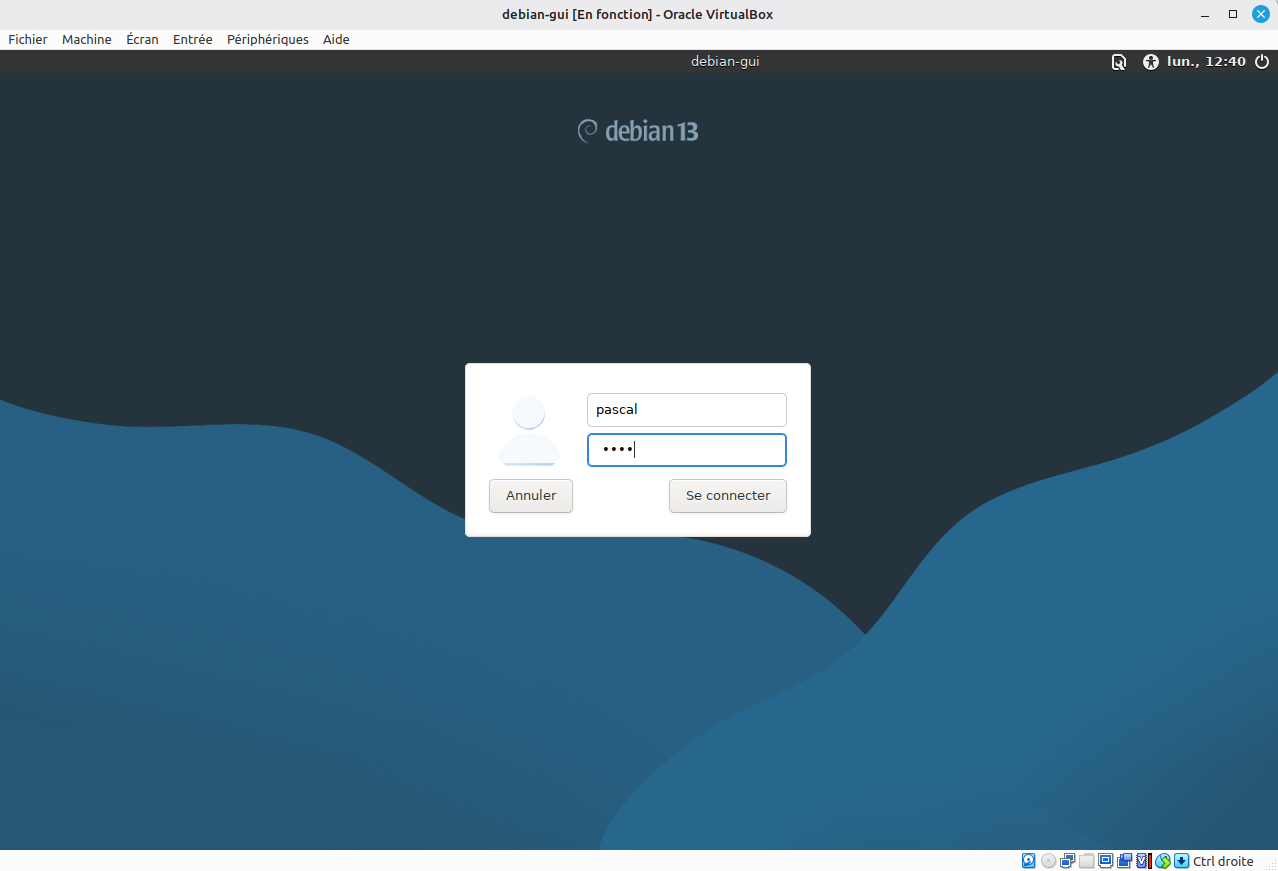Open the Machine menu
This screenshot has width=1278, height=871.
click(87, 39)
